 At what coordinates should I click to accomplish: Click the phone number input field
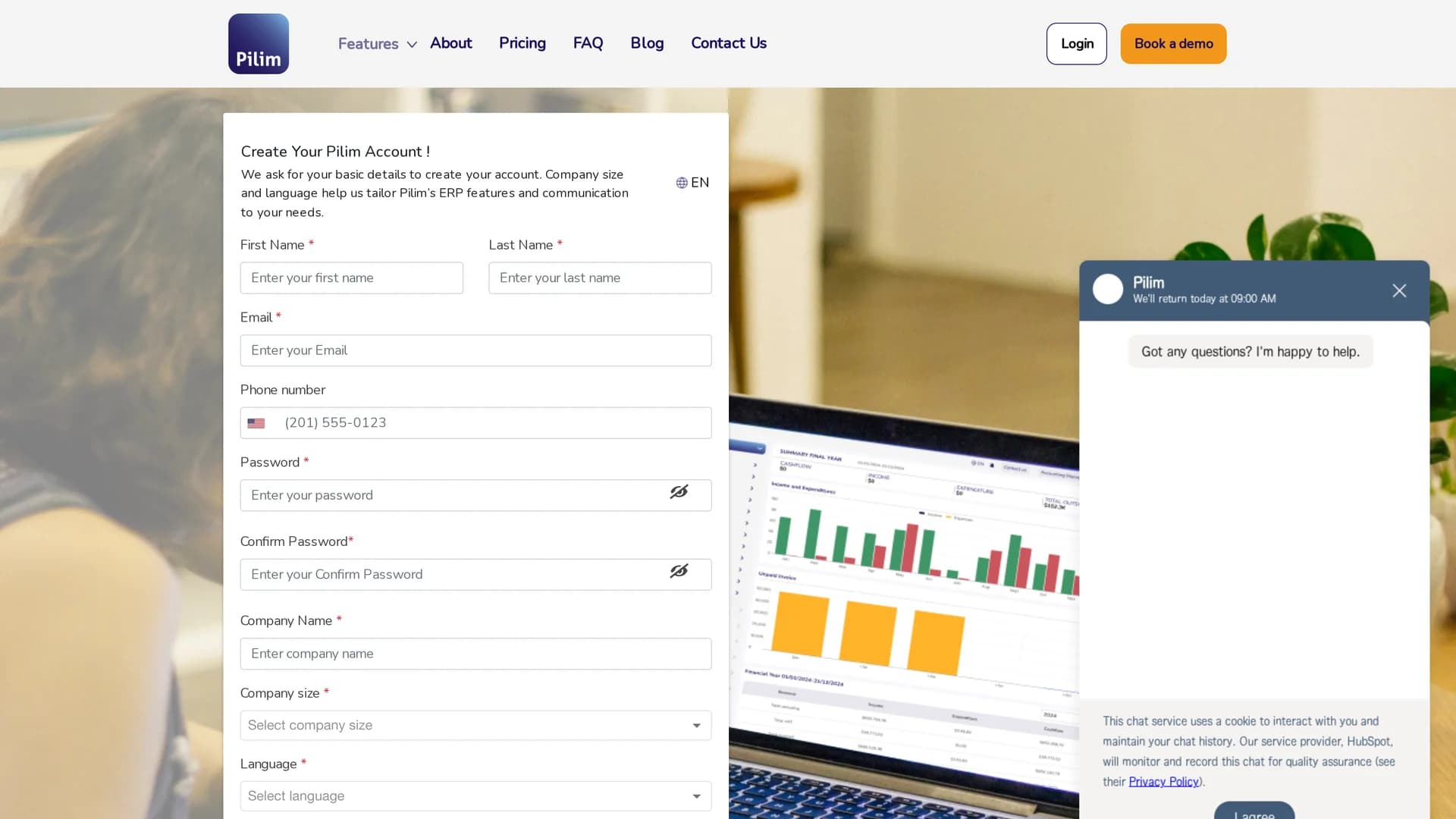click(x=475, y=423)
